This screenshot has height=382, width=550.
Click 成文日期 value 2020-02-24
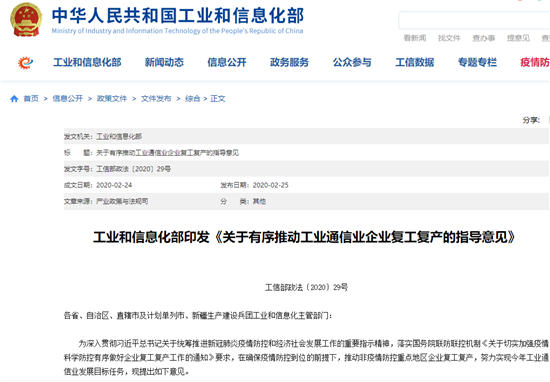click(x=114, y=185)
